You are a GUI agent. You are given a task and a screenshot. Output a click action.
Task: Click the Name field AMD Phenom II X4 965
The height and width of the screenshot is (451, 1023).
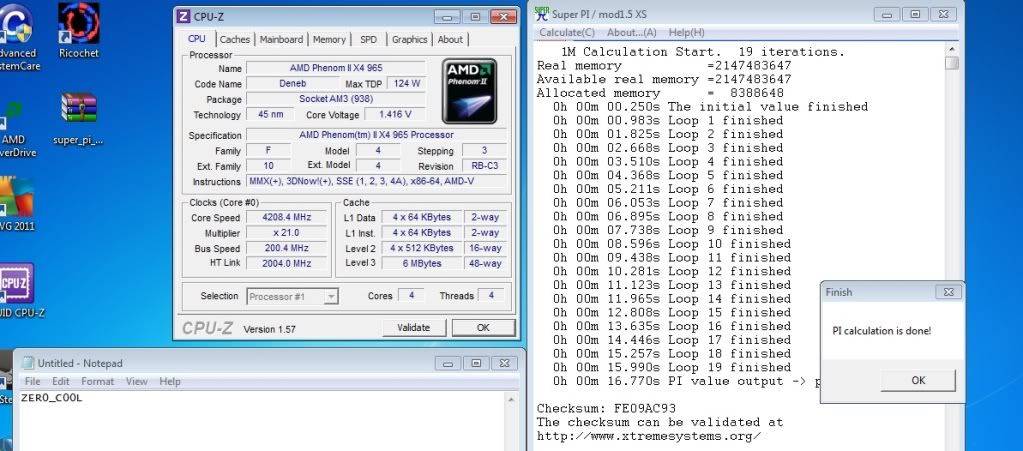tap(336, 68)
